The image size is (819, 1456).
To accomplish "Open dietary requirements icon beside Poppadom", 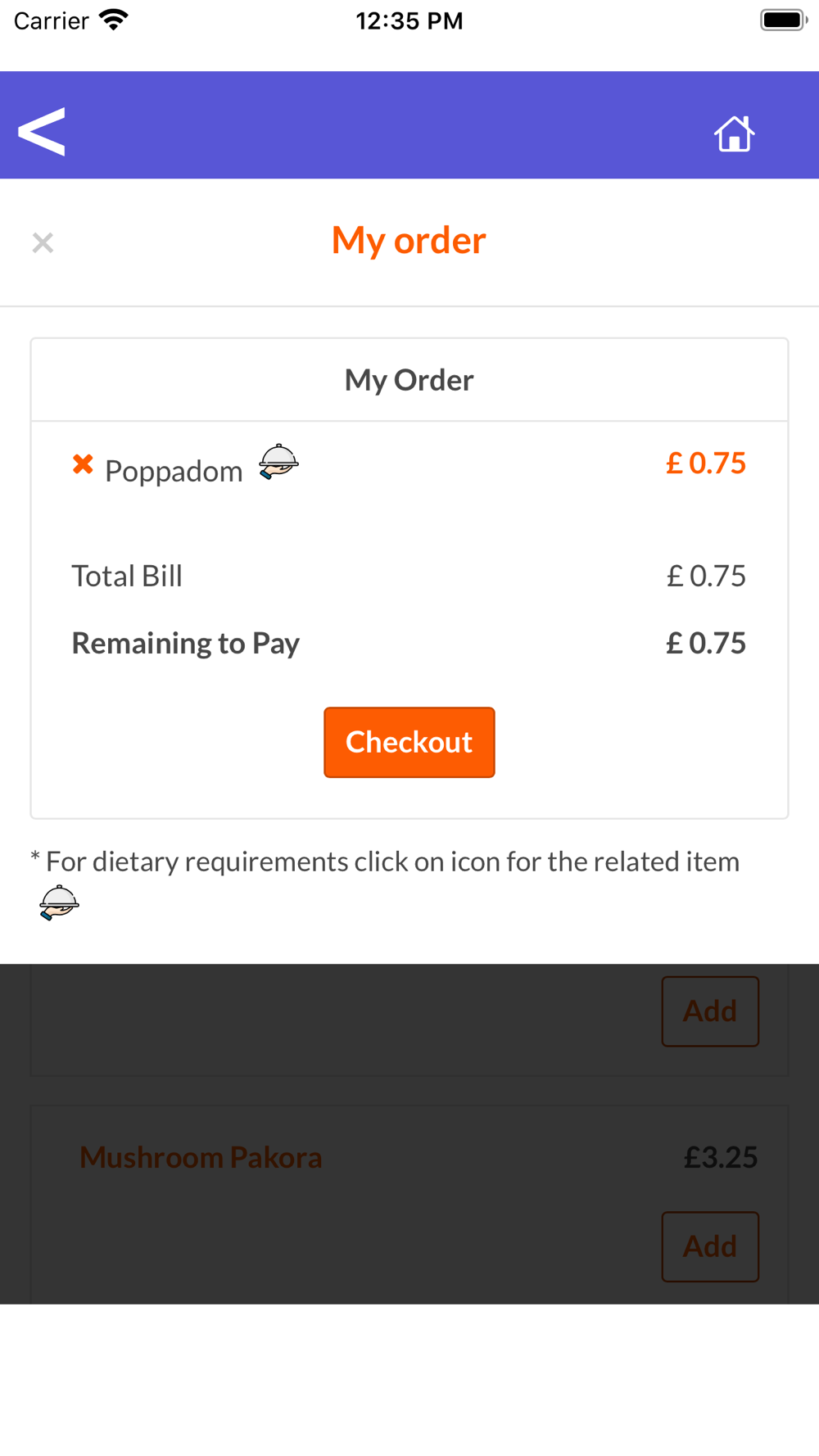I will [x=278, y=462].
